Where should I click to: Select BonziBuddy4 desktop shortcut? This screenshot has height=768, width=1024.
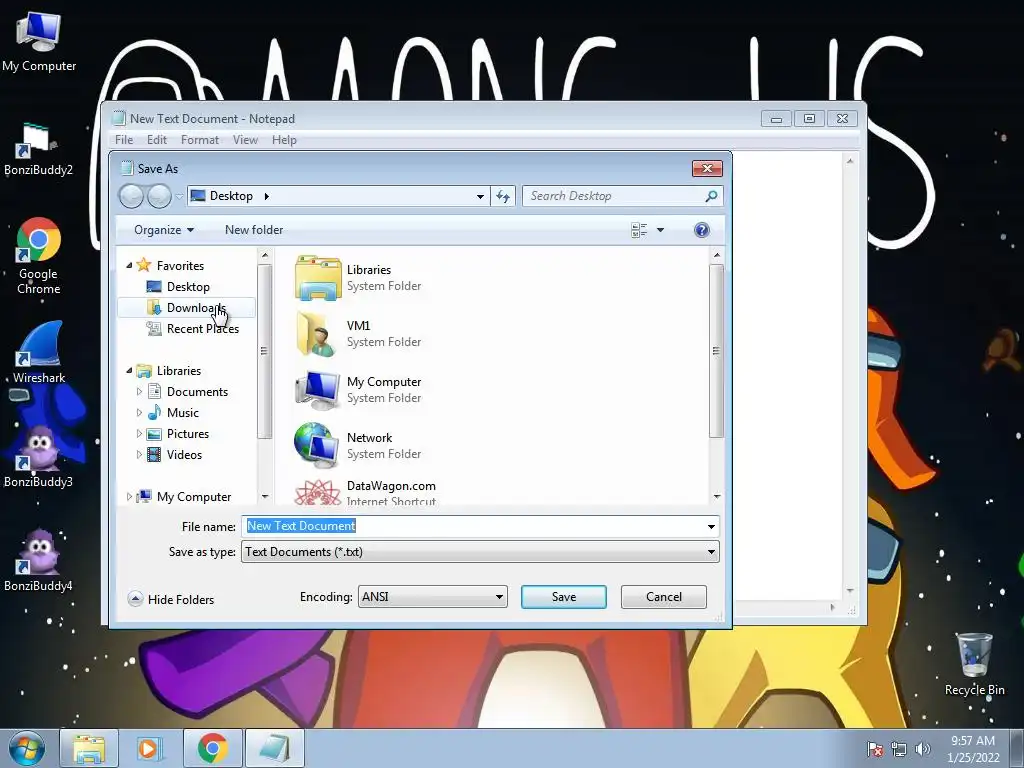[x=39, y=560]
